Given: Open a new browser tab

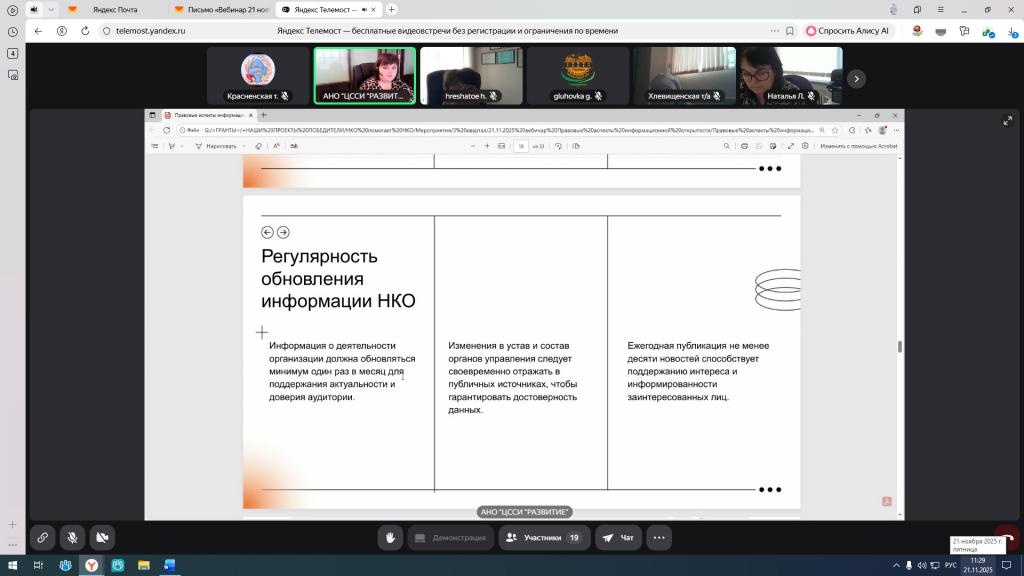Looking at the screenshot, I should pyautogui.click(x=391, y=9).
